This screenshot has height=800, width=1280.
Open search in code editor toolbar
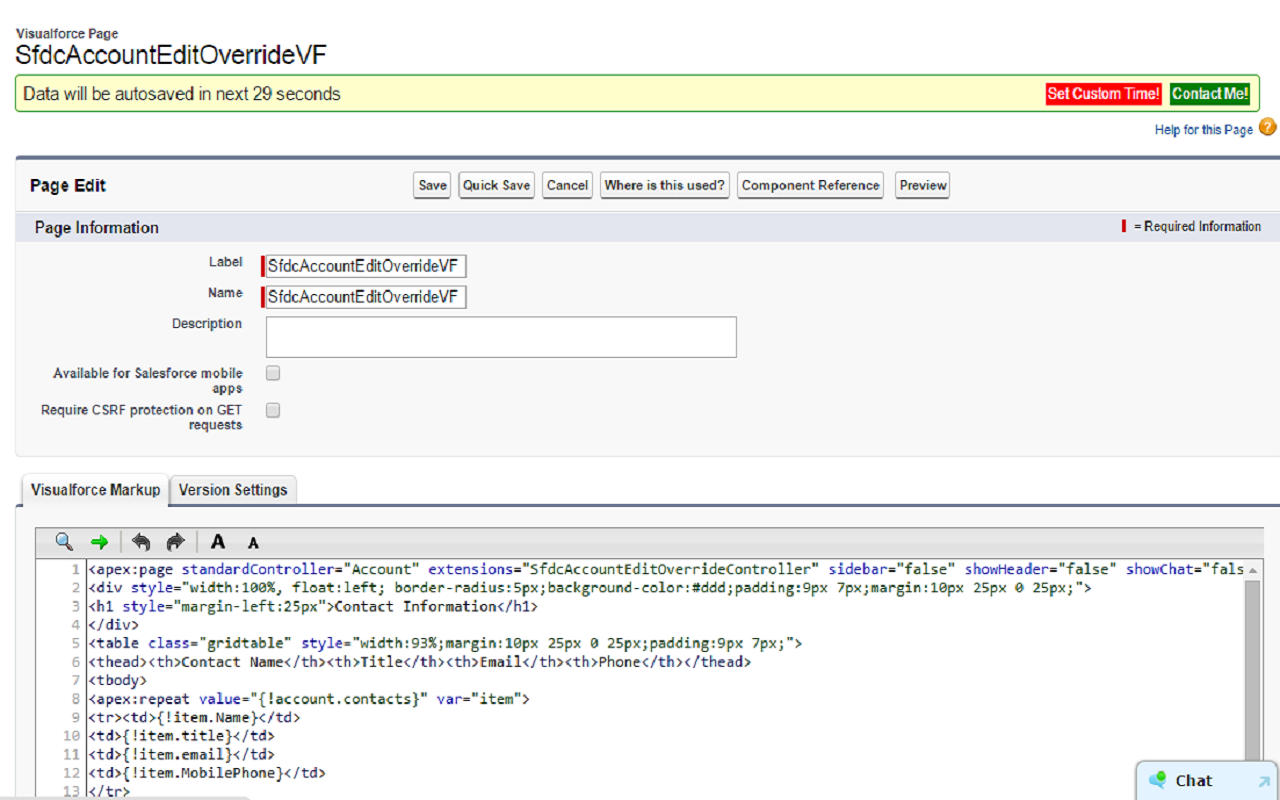(64, 542)
